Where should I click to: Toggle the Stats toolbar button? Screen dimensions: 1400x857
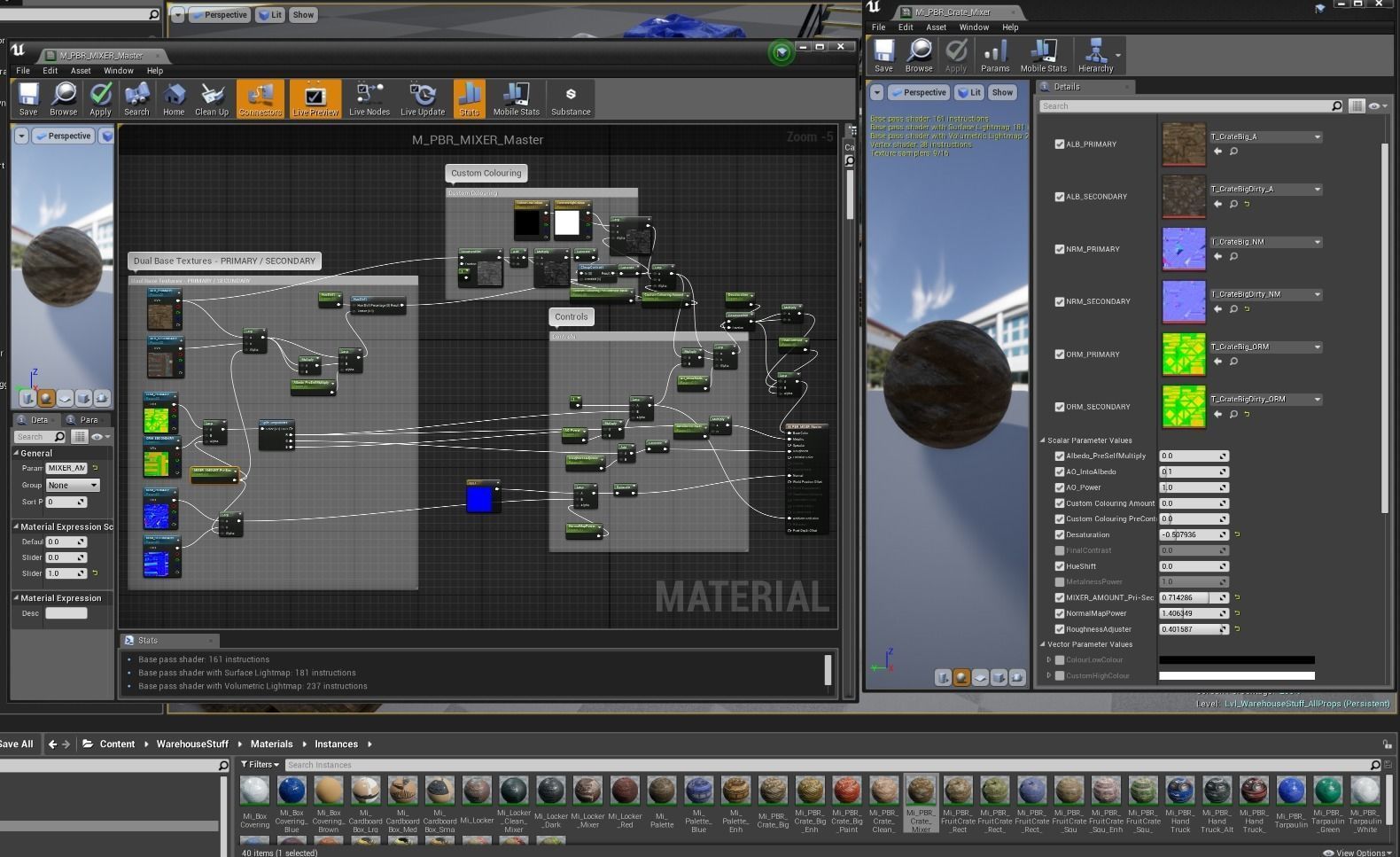coord(469,98)
